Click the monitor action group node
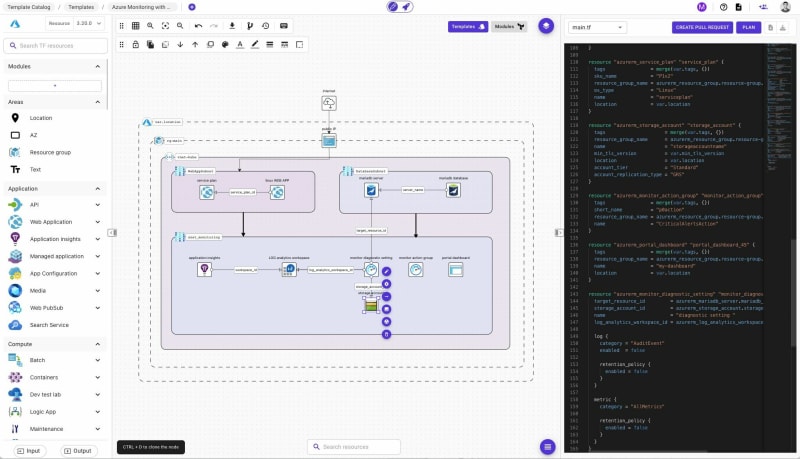Screen dimensions: 800x459 point(416,269)
